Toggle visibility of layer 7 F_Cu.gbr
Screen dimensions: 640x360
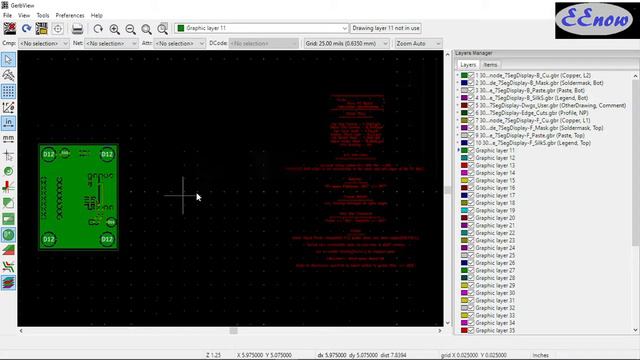point(471,120)
